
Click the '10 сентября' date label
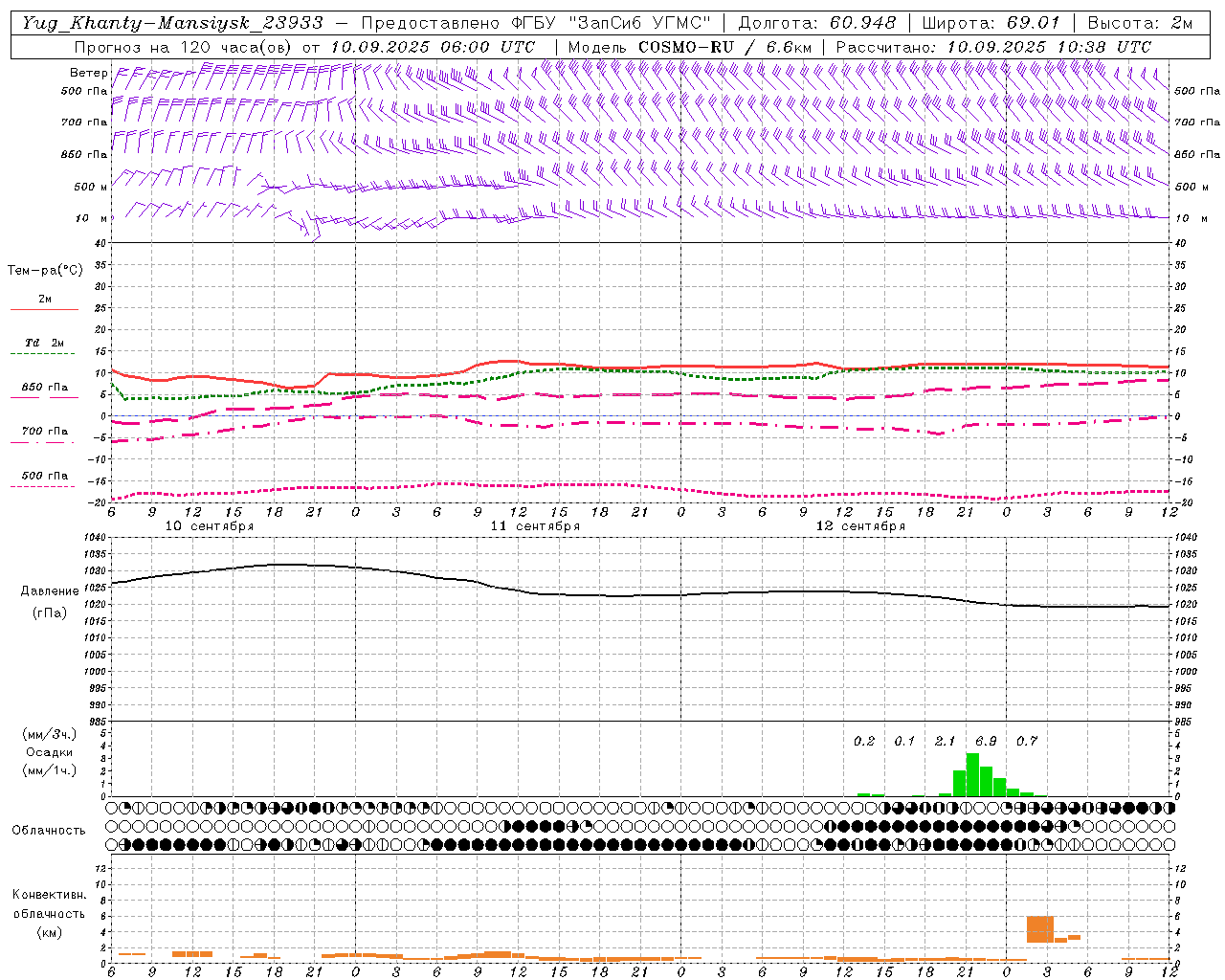(x=210, y=526)
